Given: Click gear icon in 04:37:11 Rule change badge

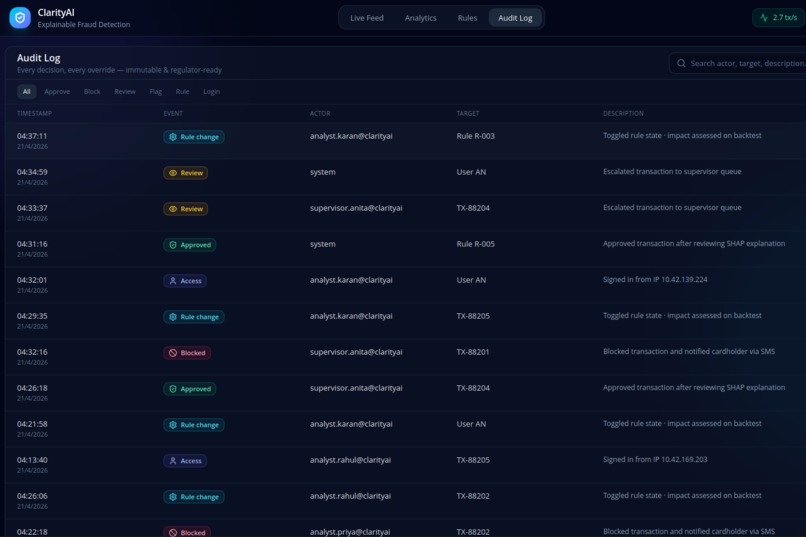Looking at the screenshot, I should 173,137.
